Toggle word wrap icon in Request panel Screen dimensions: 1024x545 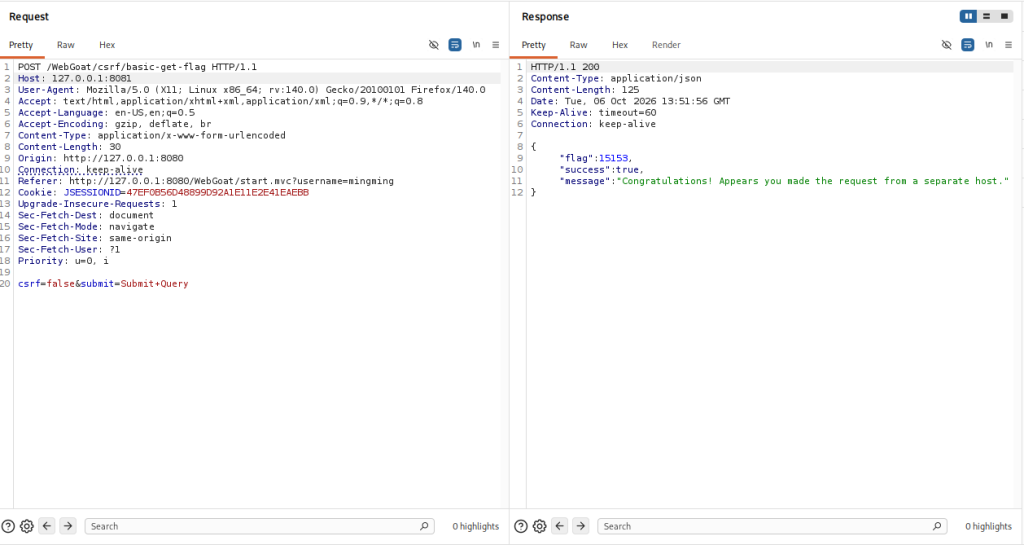tap(455, 44)
